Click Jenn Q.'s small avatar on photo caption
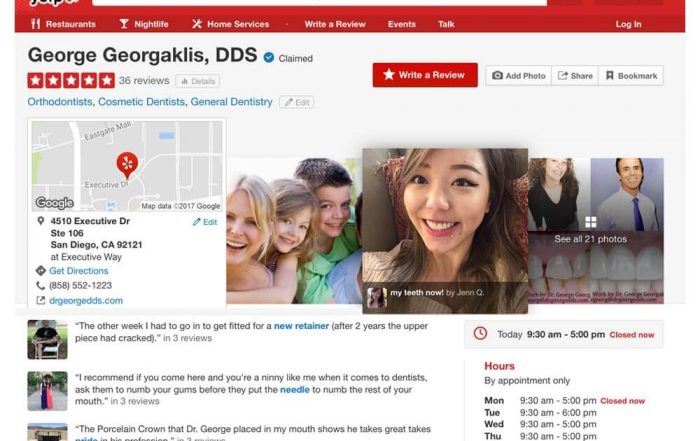700x441 pixels. [x=377, y=298]
